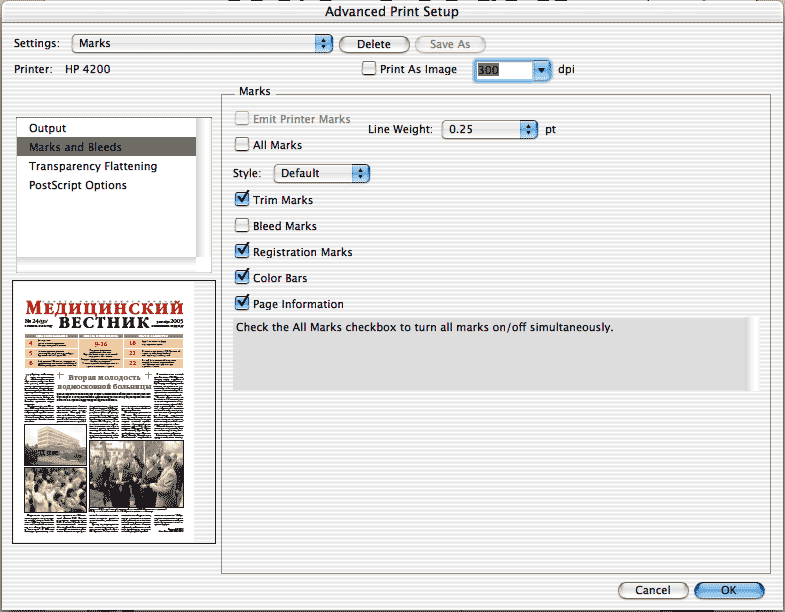Uncheck the Trim Marks checkbox
The height and width of the screenshot is (612, 785).
point(242,199)
